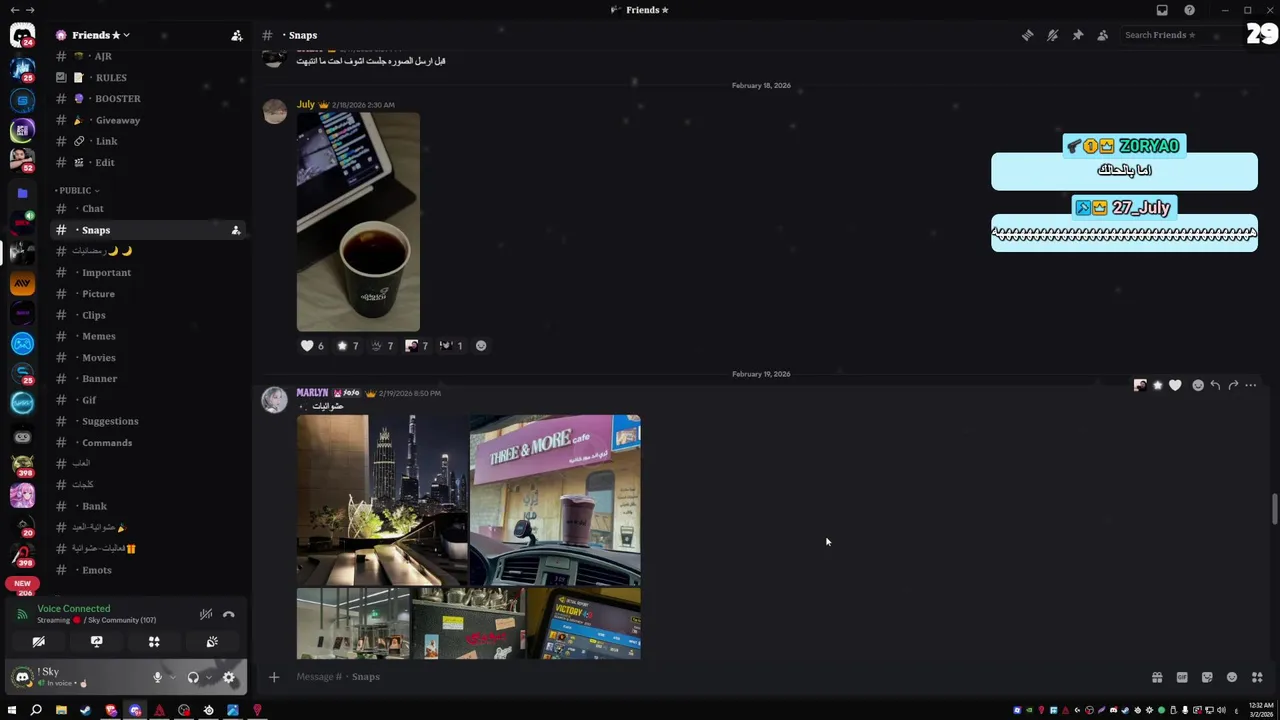Open July's profile from the username
This screenshot has height=720, width=1280.
point(305,104)
